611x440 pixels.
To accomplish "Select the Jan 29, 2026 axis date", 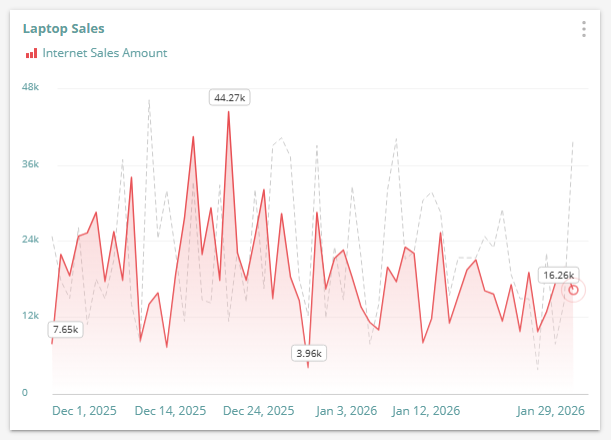I will pyautogui.click(x=550, y=411).
